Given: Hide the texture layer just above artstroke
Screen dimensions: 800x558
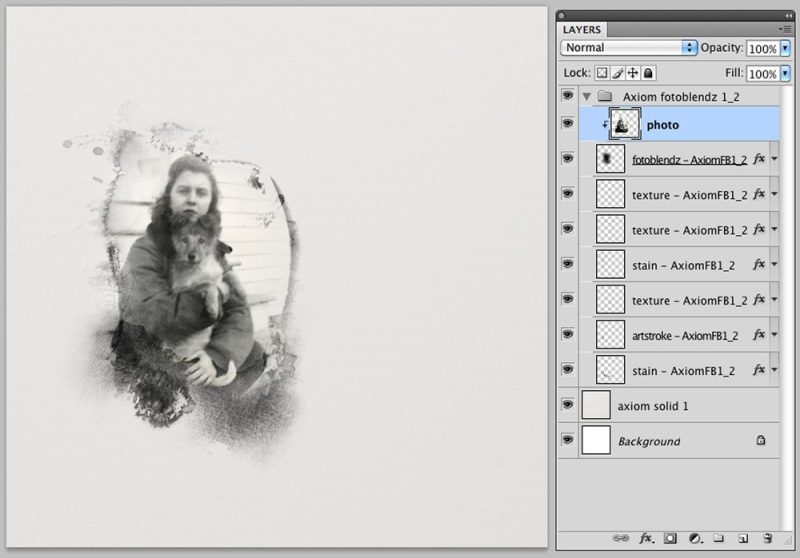Looking at the screenshot, I should point(567,299).
